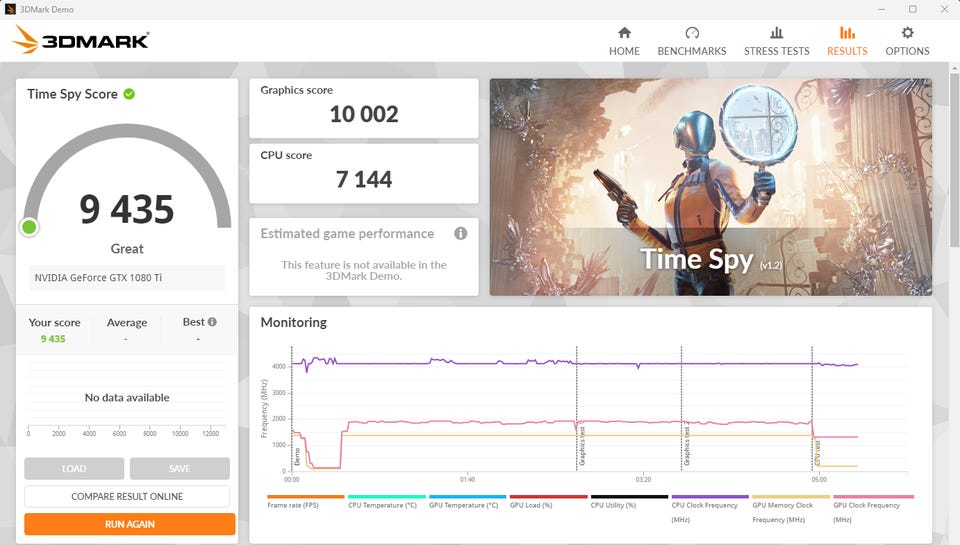Click the Save button

pyautogui.click(x=179, y=468)
